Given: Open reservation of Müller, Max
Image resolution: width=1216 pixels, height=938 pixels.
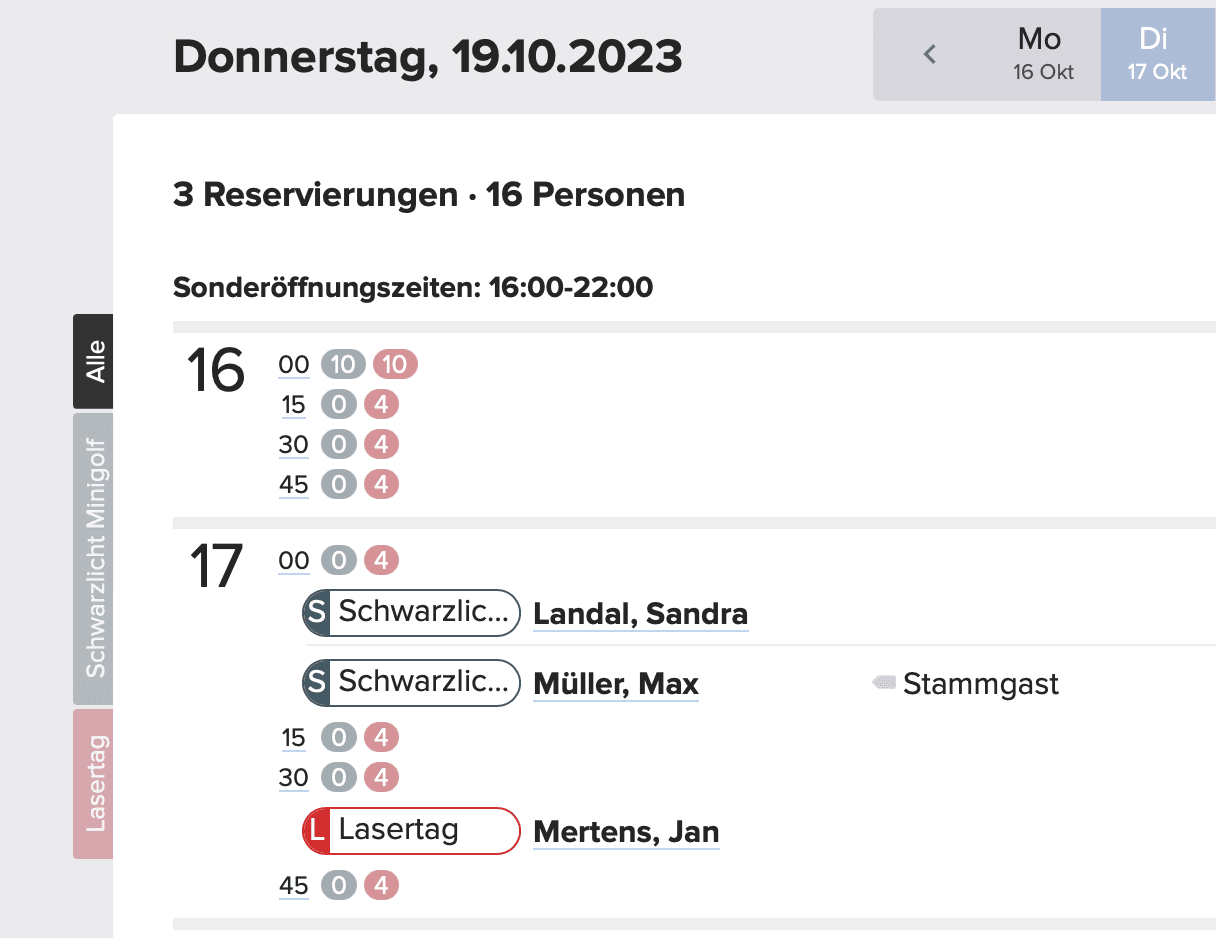Looking at the screenshot, I should coord(616,684).
